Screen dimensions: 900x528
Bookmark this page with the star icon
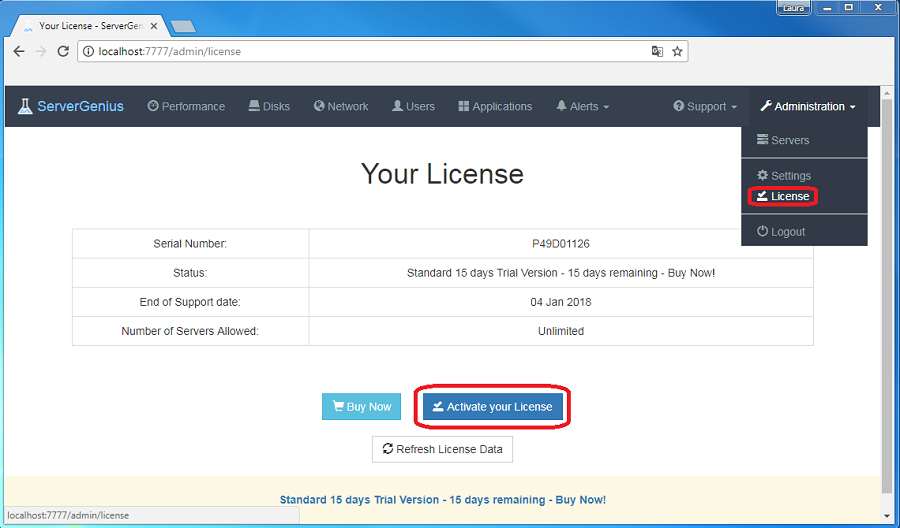click(x=677, y=51)
